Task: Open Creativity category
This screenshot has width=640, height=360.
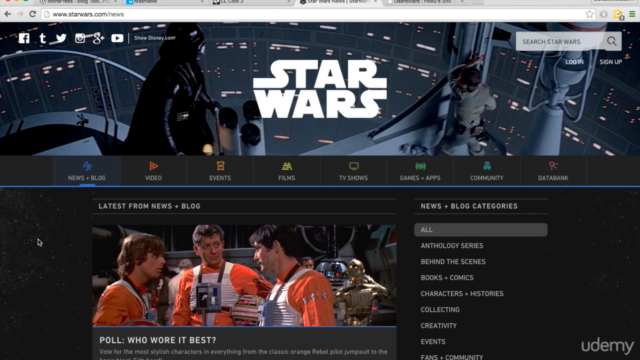Action: [439, 326]
